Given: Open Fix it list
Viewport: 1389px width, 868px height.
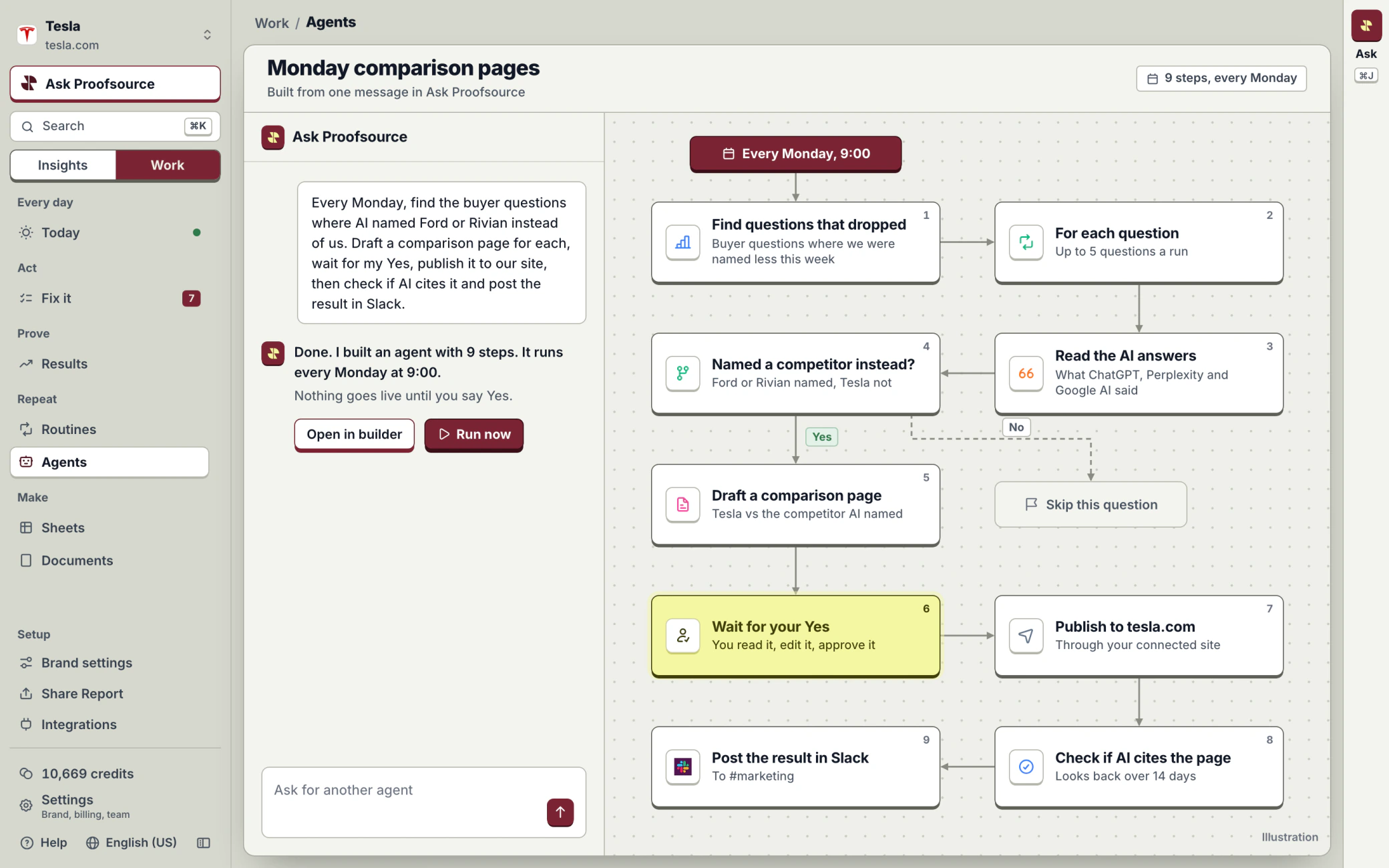Looking at the screenshot, I should click(x=110, y=298).
